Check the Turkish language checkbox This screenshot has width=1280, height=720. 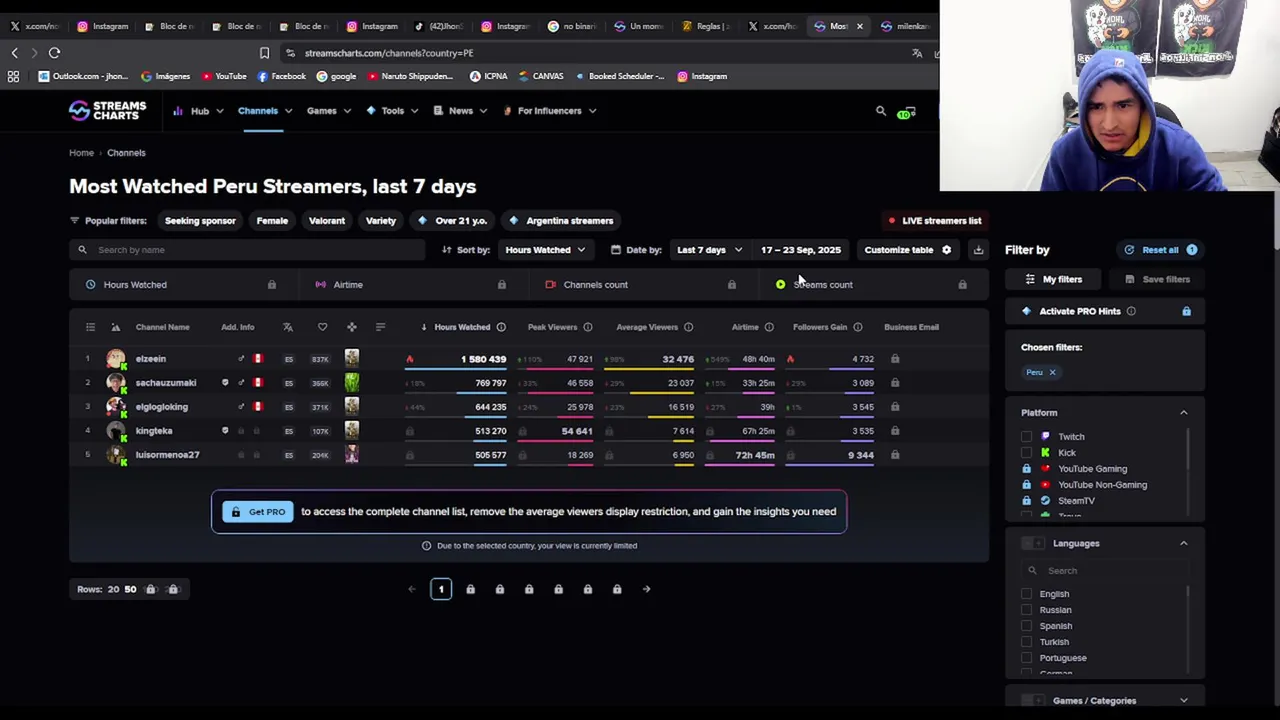coord(1026,642)
